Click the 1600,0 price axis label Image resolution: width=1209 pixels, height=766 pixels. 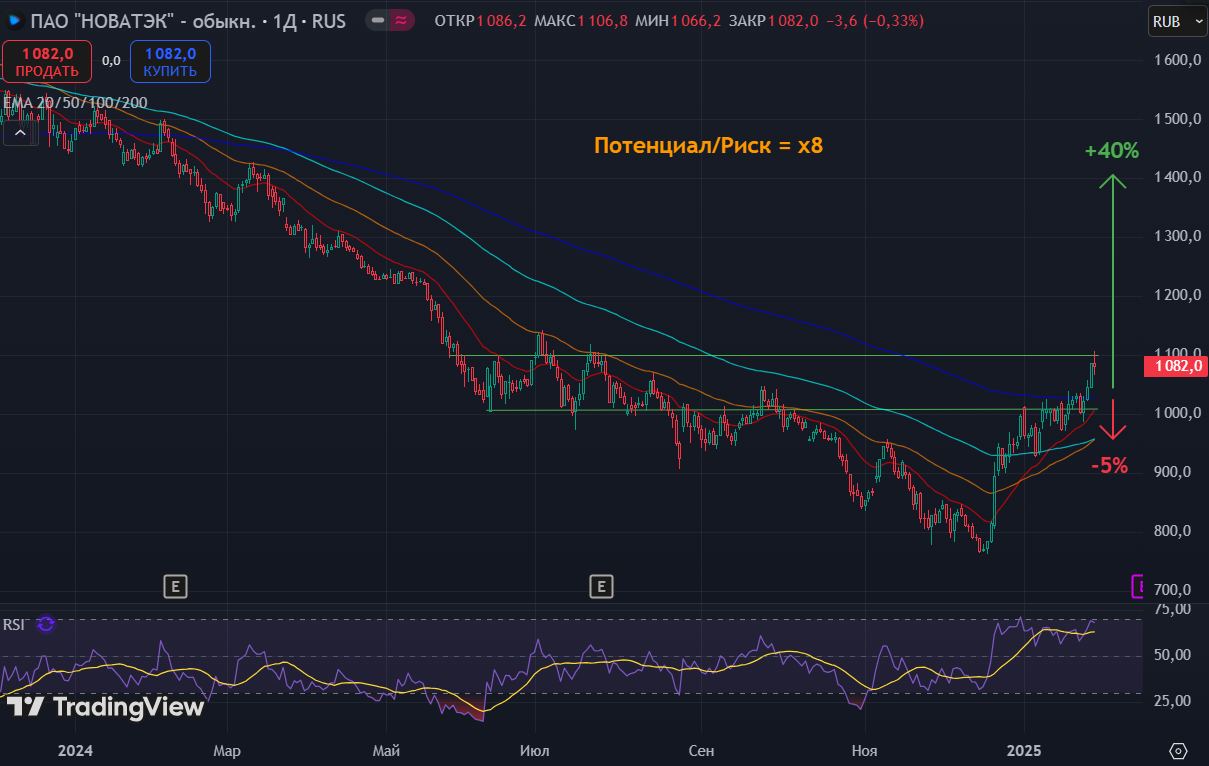[x=1176, y=60]
